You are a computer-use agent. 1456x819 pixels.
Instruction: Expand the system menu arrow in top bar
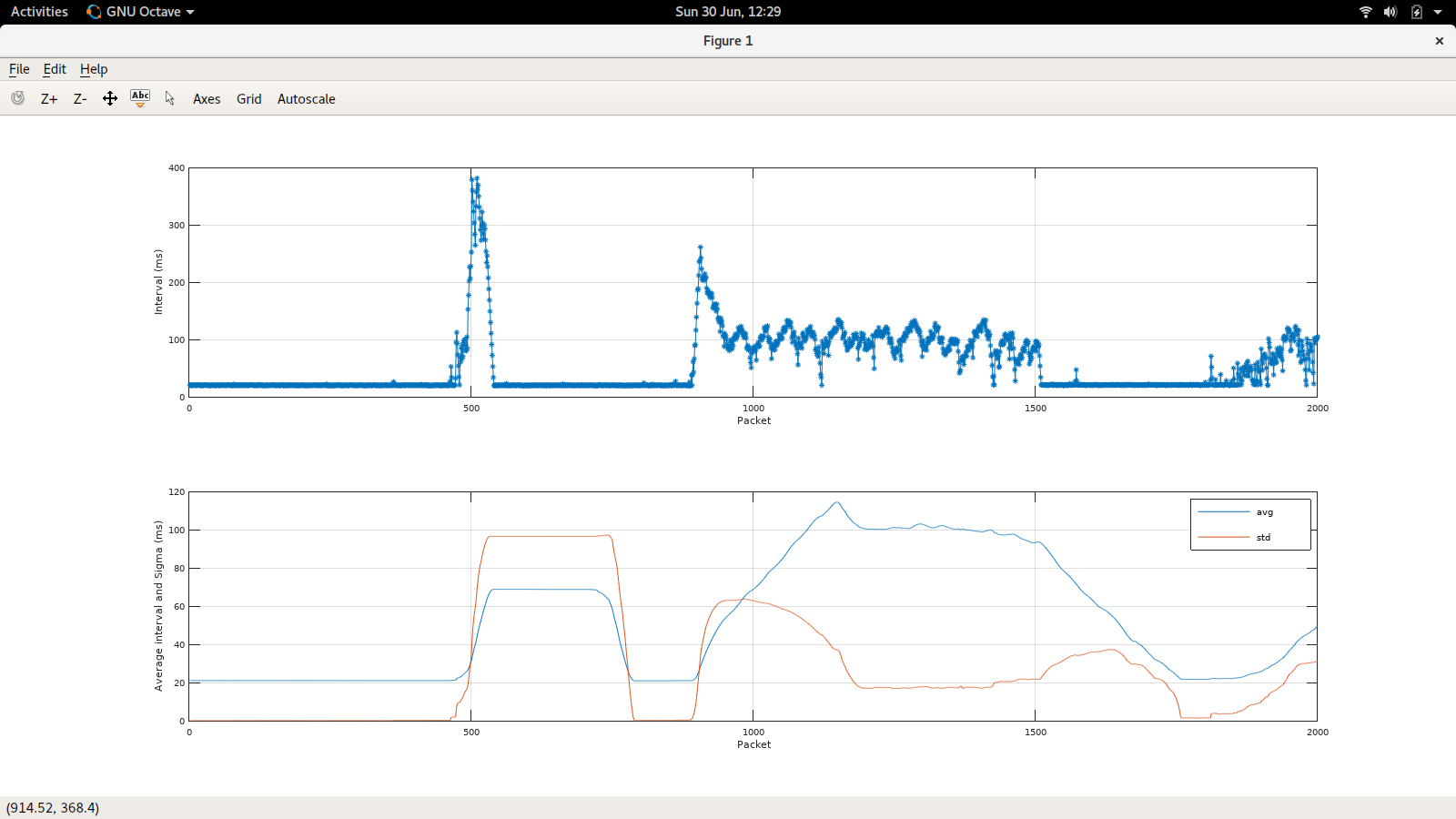tap(1438, 12)
